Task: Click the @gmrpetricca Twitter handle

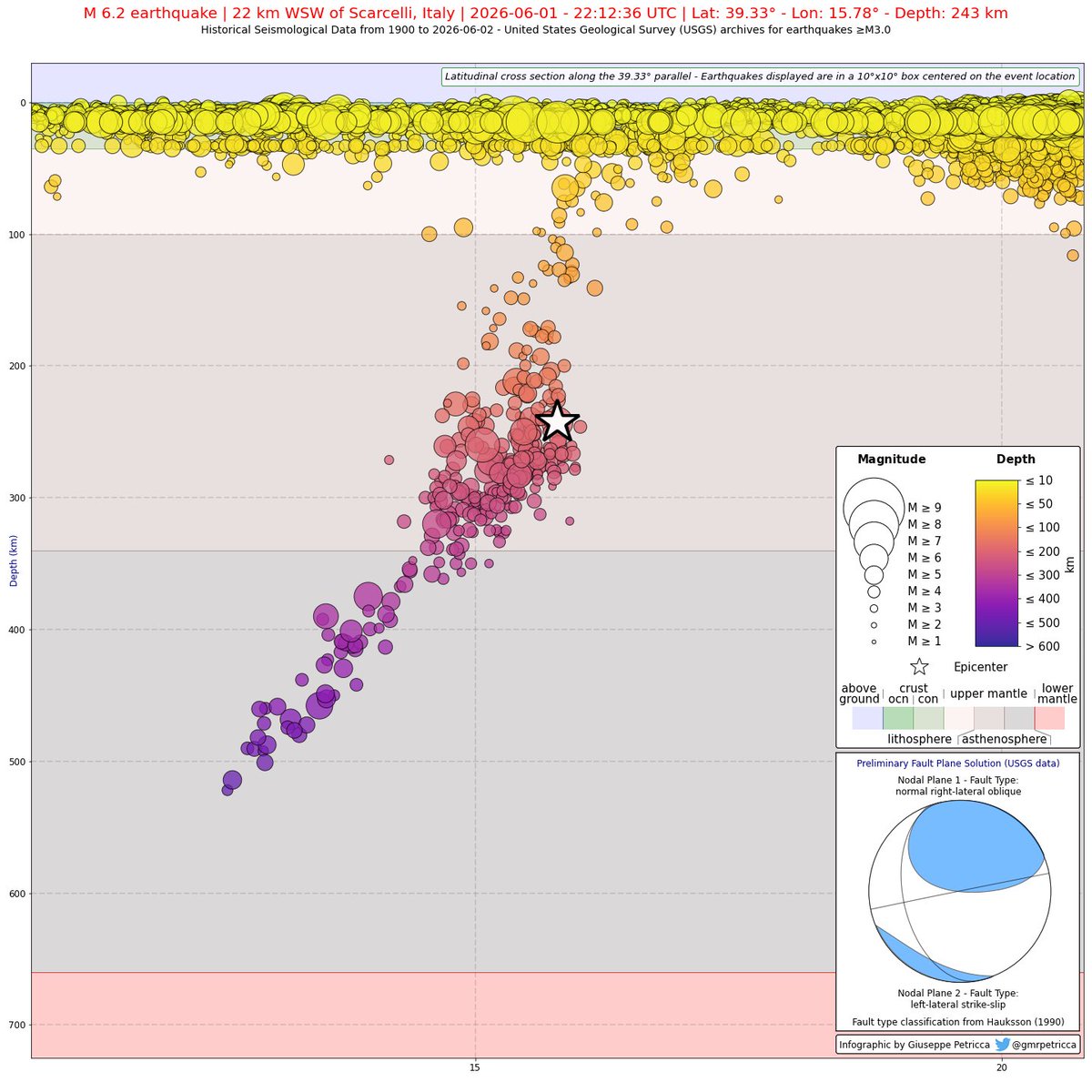Action: click(x=1046, y=1046)
